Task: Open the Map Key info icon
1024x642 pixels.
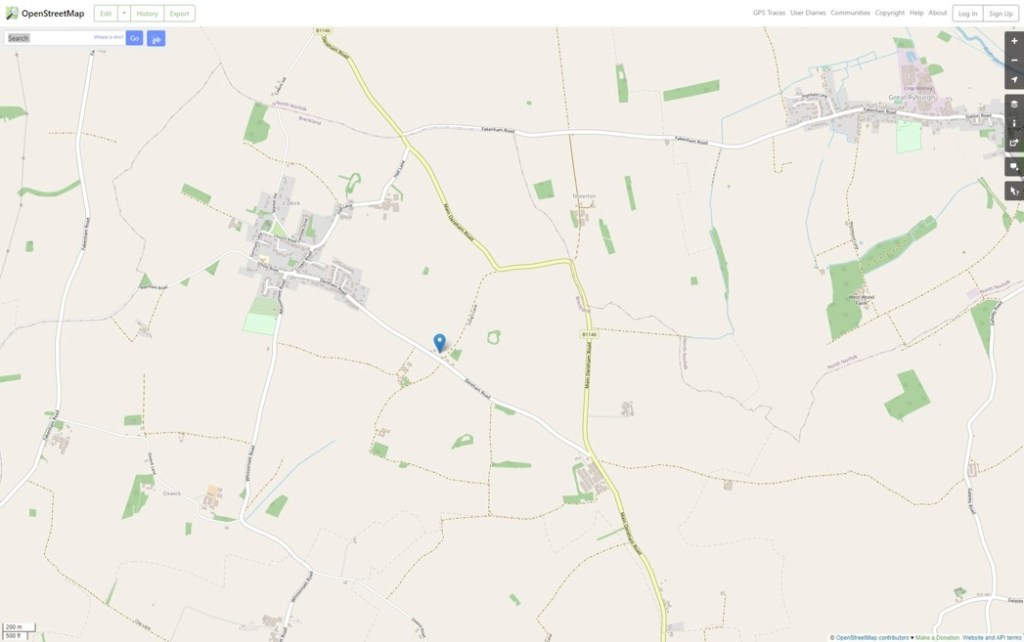Action: pos(1014,123)
